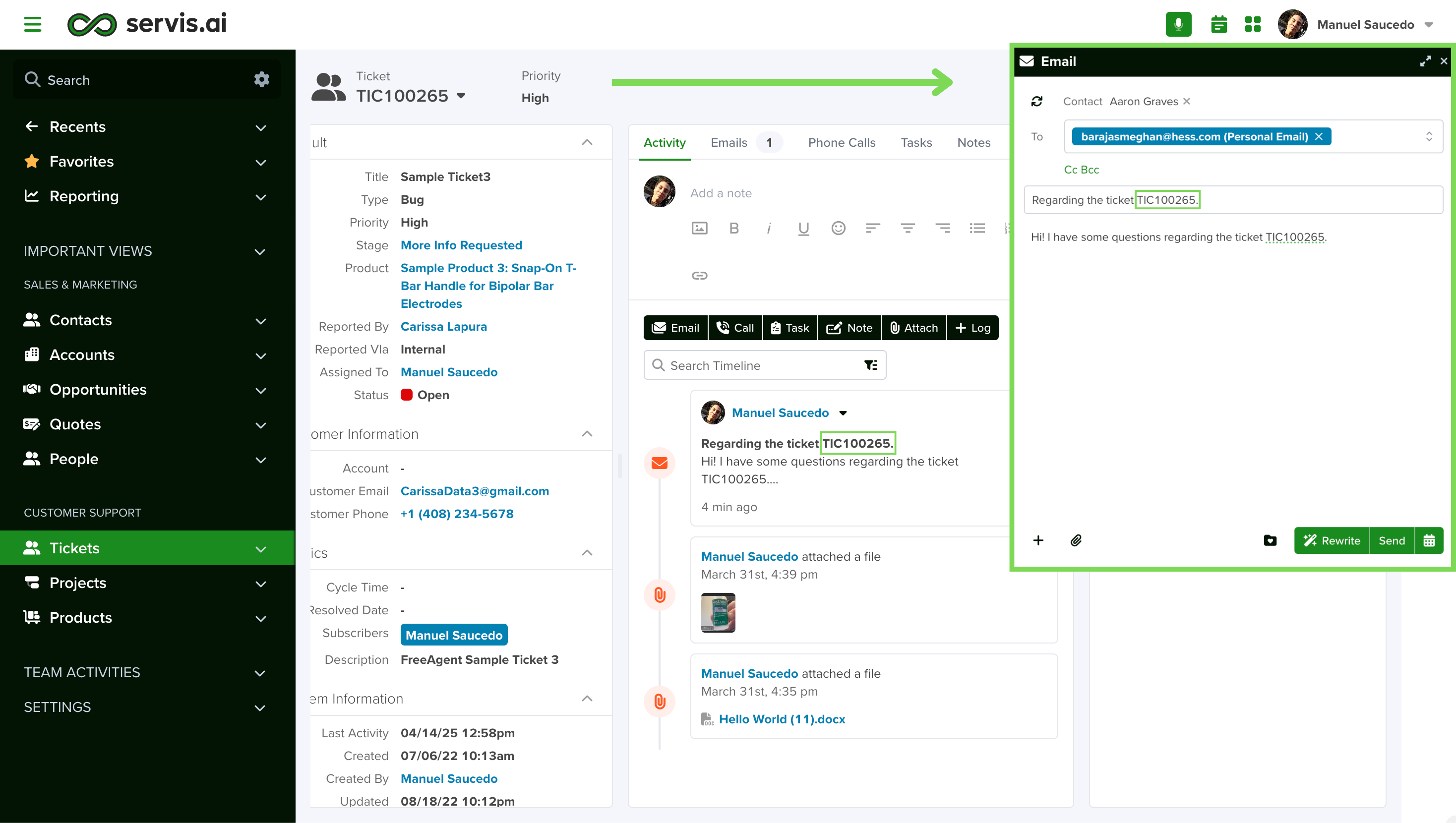Open dropdown next to Manuel Saucedo timeline entry
This screenshot has width=1456, height=823.
[843, 413]
